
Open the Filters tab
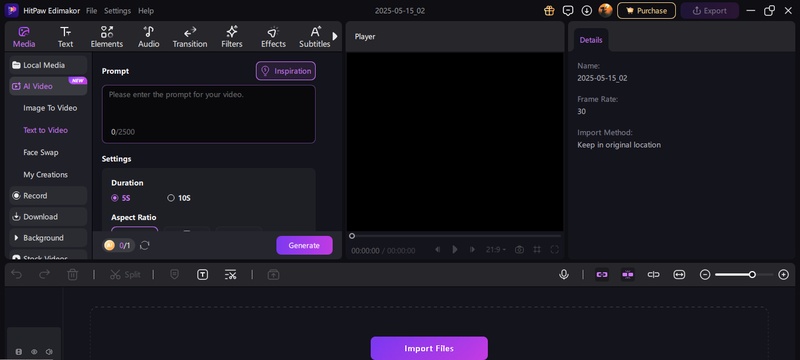tap(232, 37)
